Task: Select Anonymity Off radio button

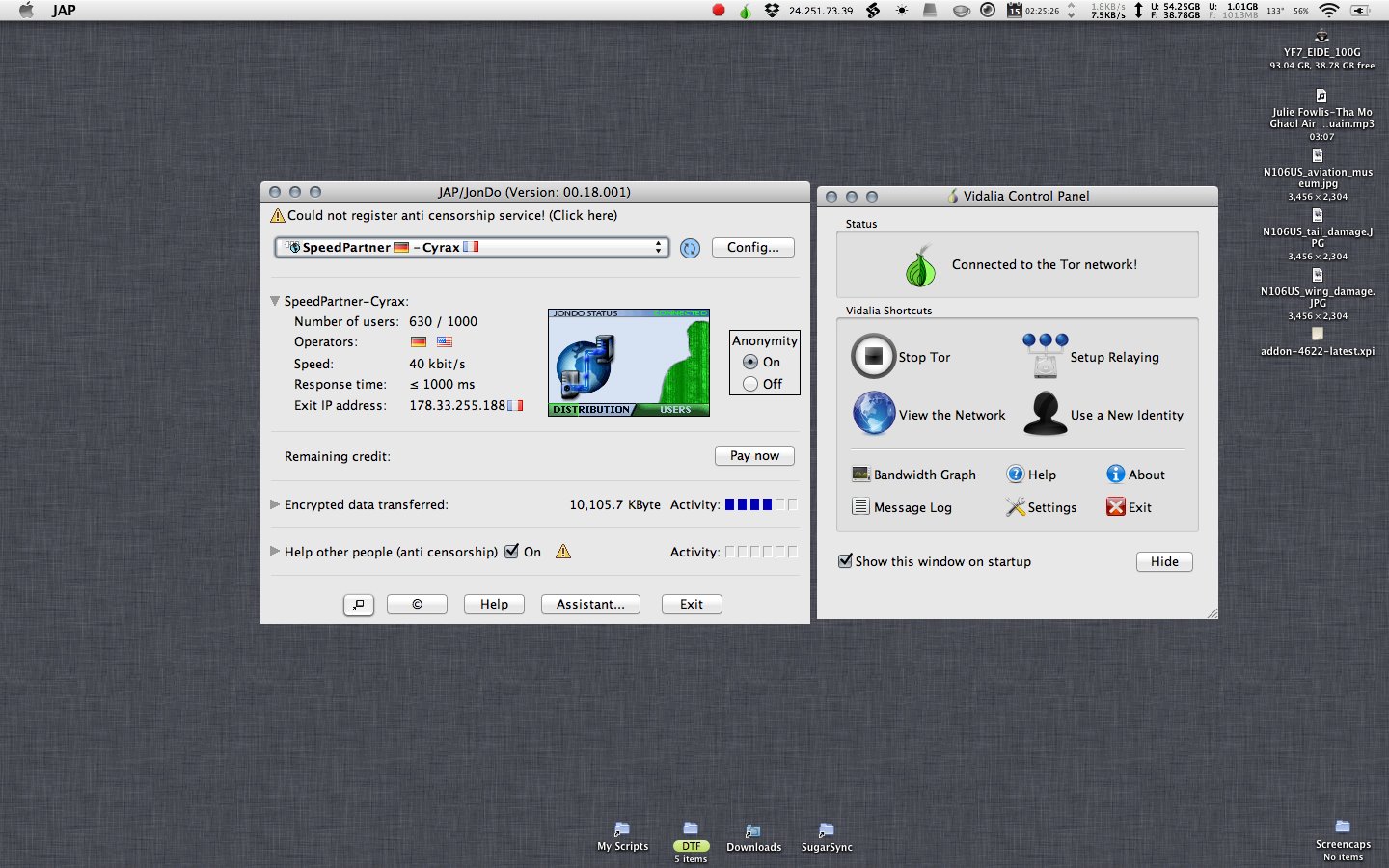Action: [750, 384]
